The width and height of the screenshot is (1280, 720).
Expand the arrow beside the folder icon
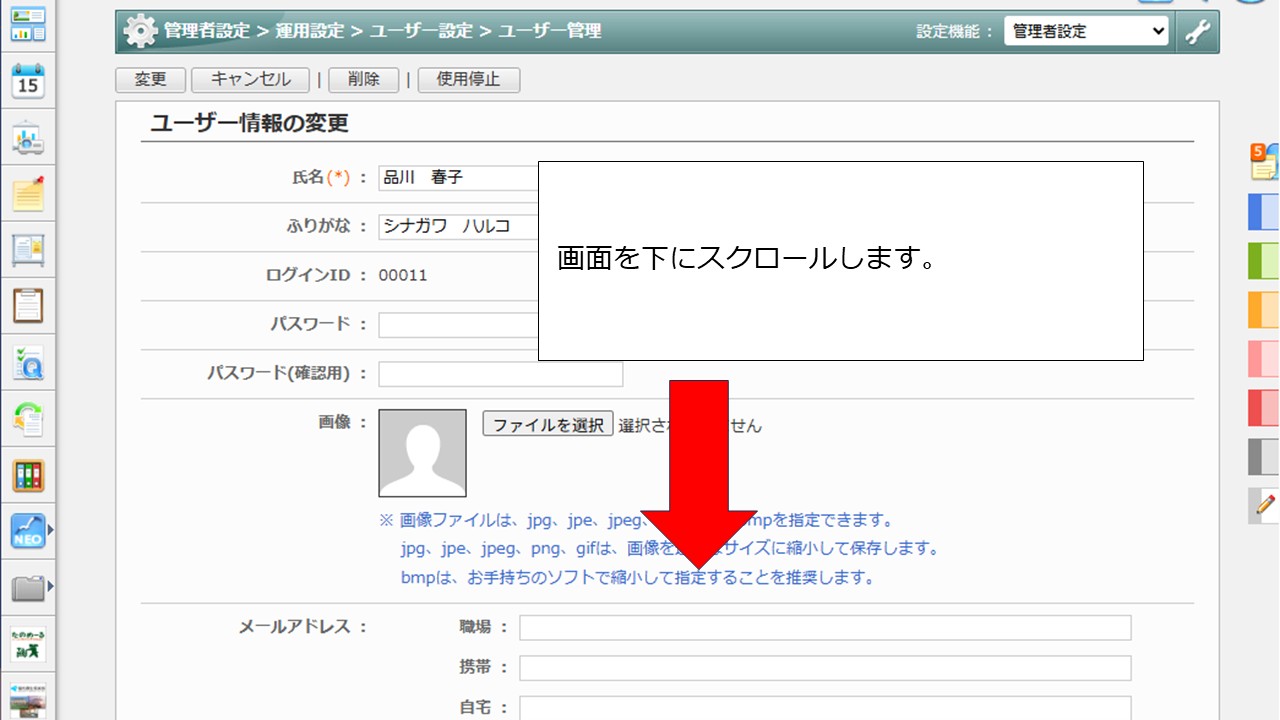(x=51, y=585)
